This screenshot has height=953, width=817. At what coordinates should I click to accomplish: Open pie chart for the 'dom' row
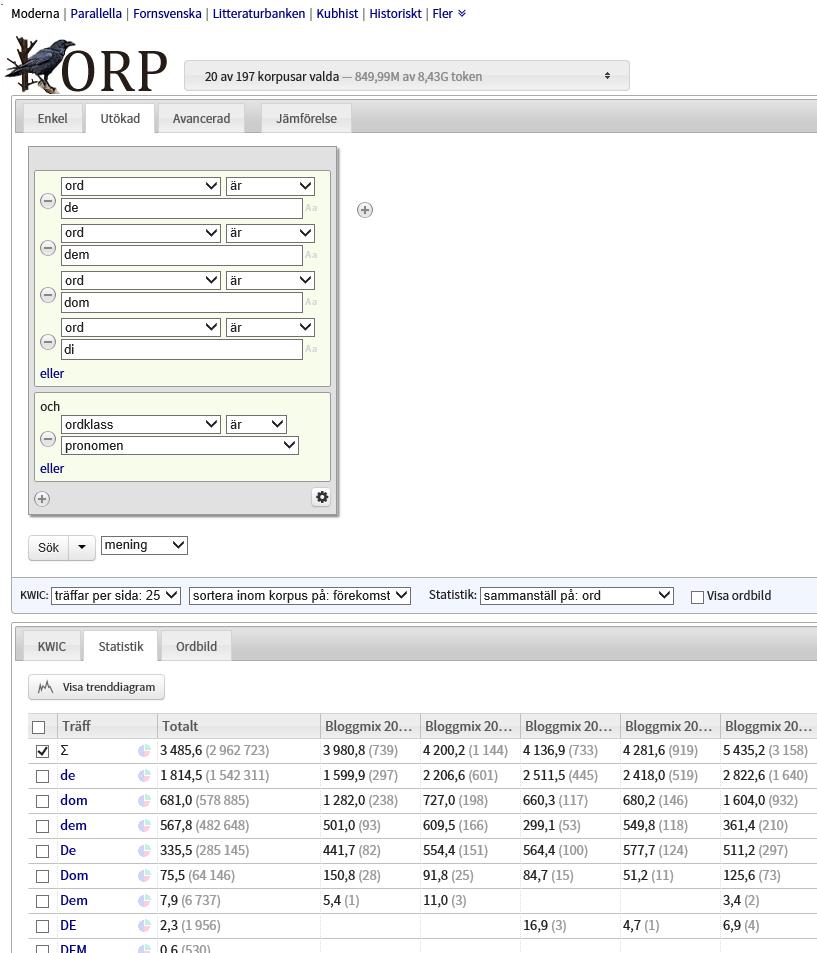(144, 800)
